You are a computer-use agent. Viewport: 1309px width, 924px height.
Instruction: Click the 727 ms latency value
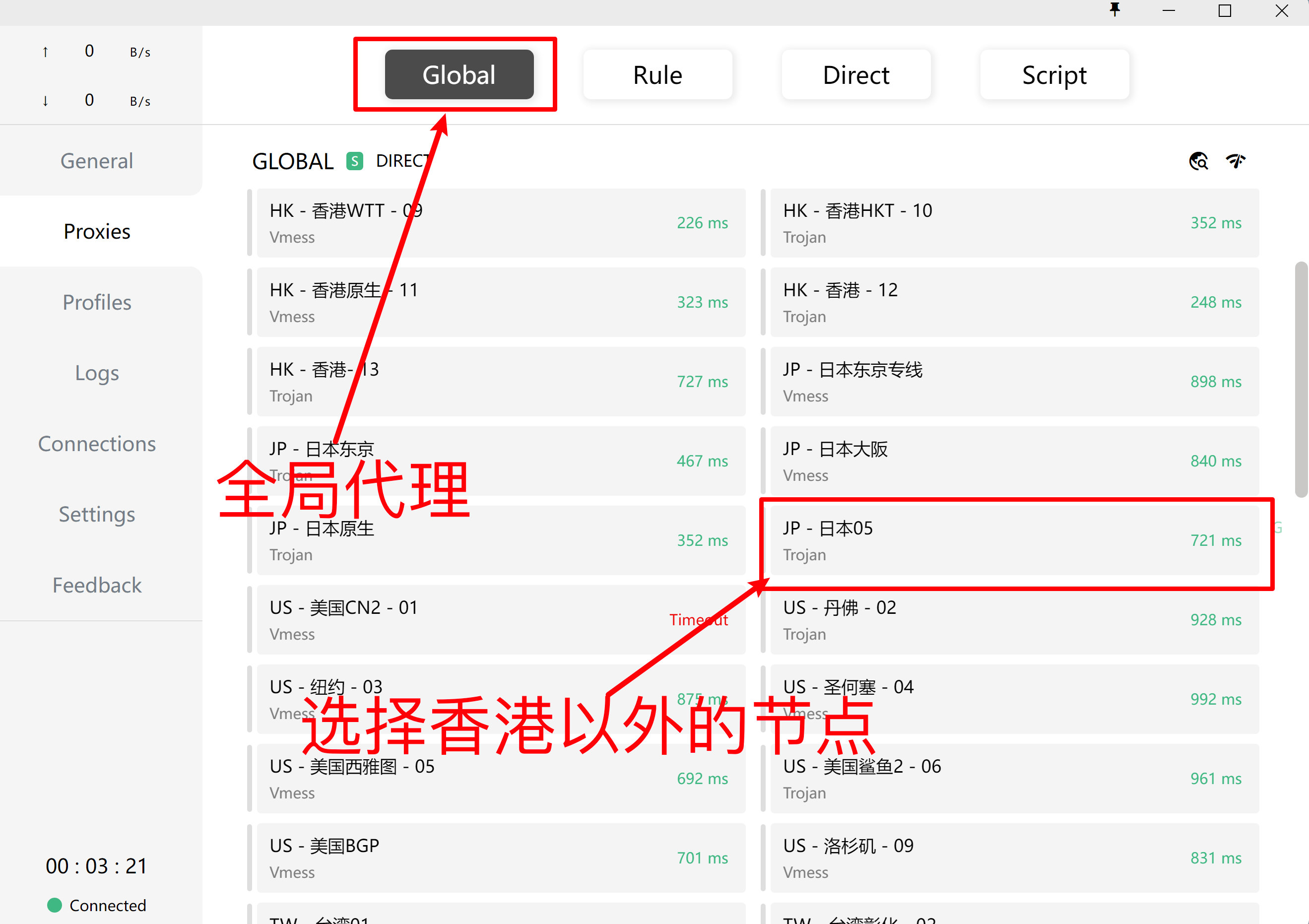coord(703,381)
